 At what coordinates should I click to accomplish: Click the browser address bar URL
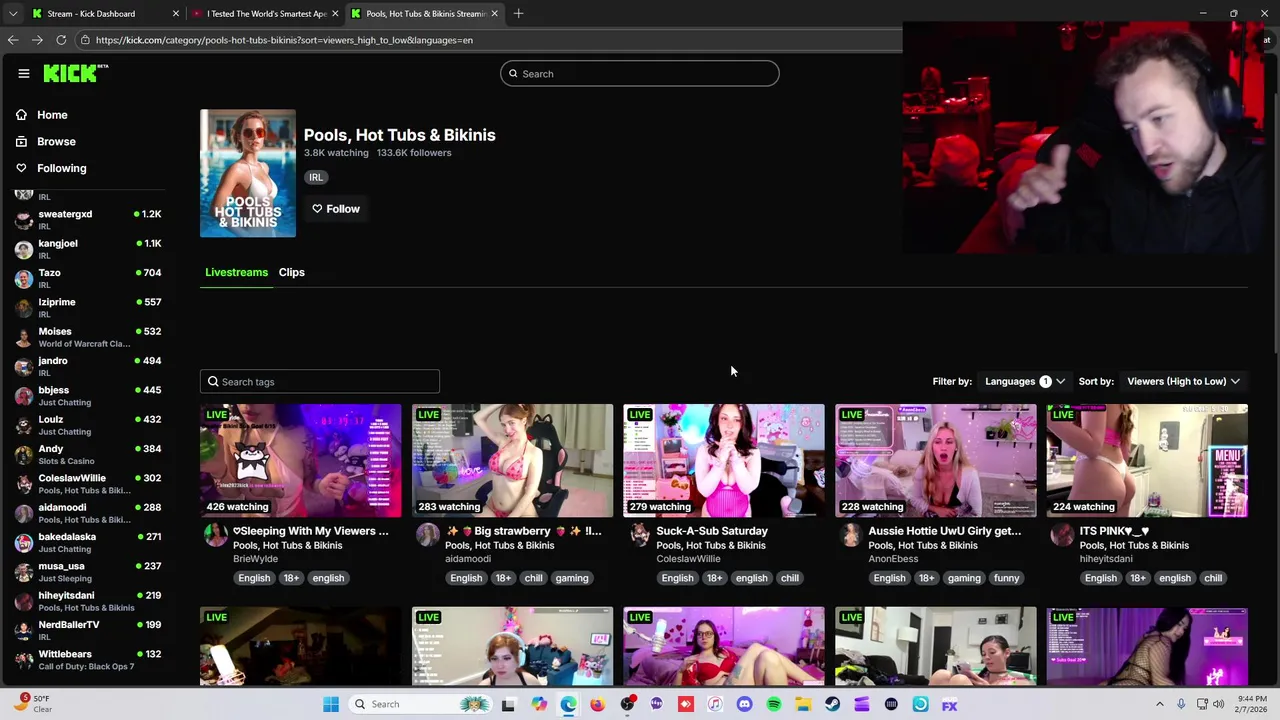[x=285, y=40]
